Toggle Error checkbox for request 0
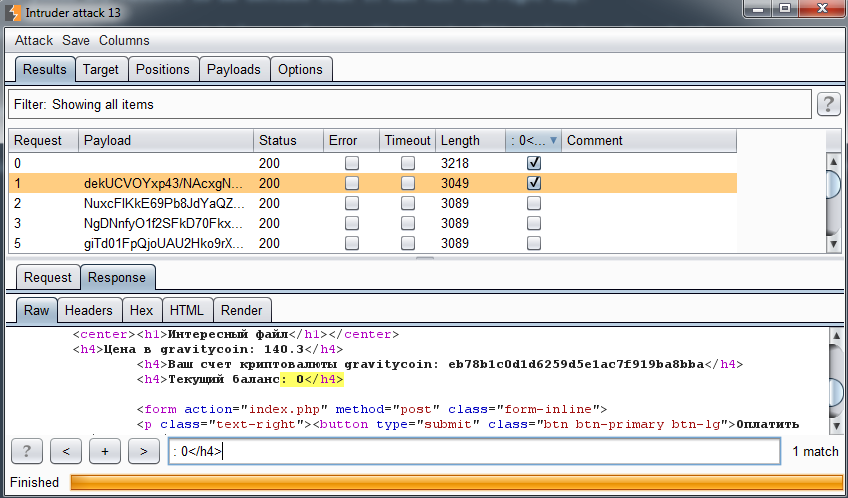Image resolution: width=848 pixels, height=498 pixels. coord(352,163)
